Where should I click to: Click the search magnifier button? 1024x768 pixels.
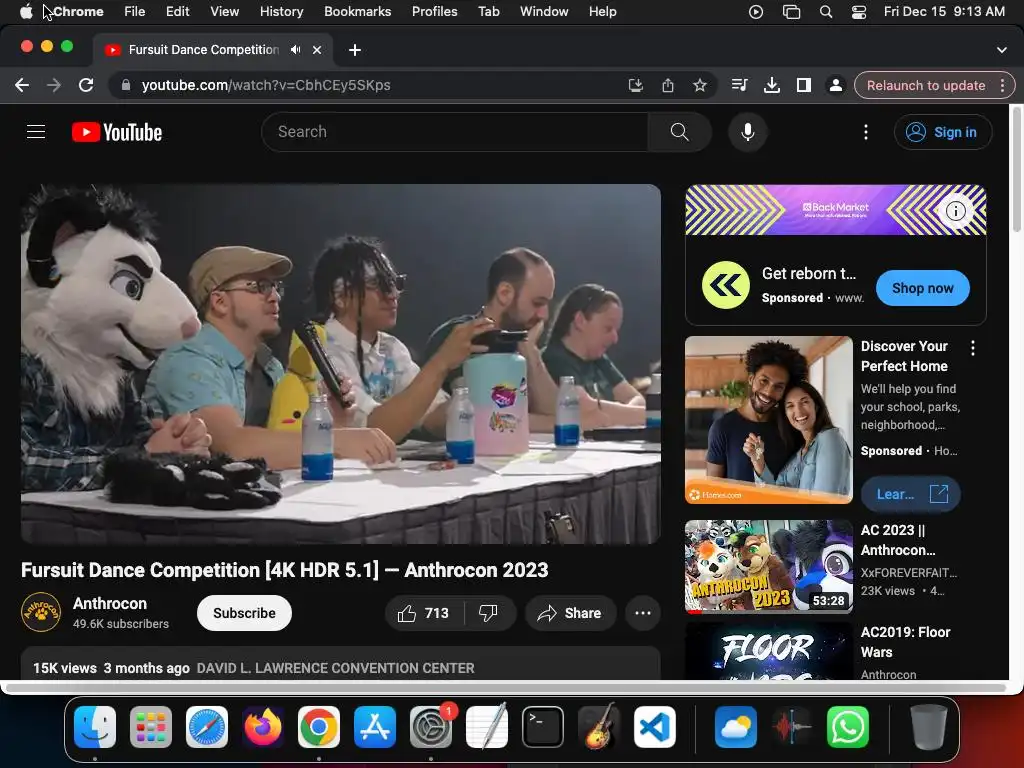click(x=679, y=132)
